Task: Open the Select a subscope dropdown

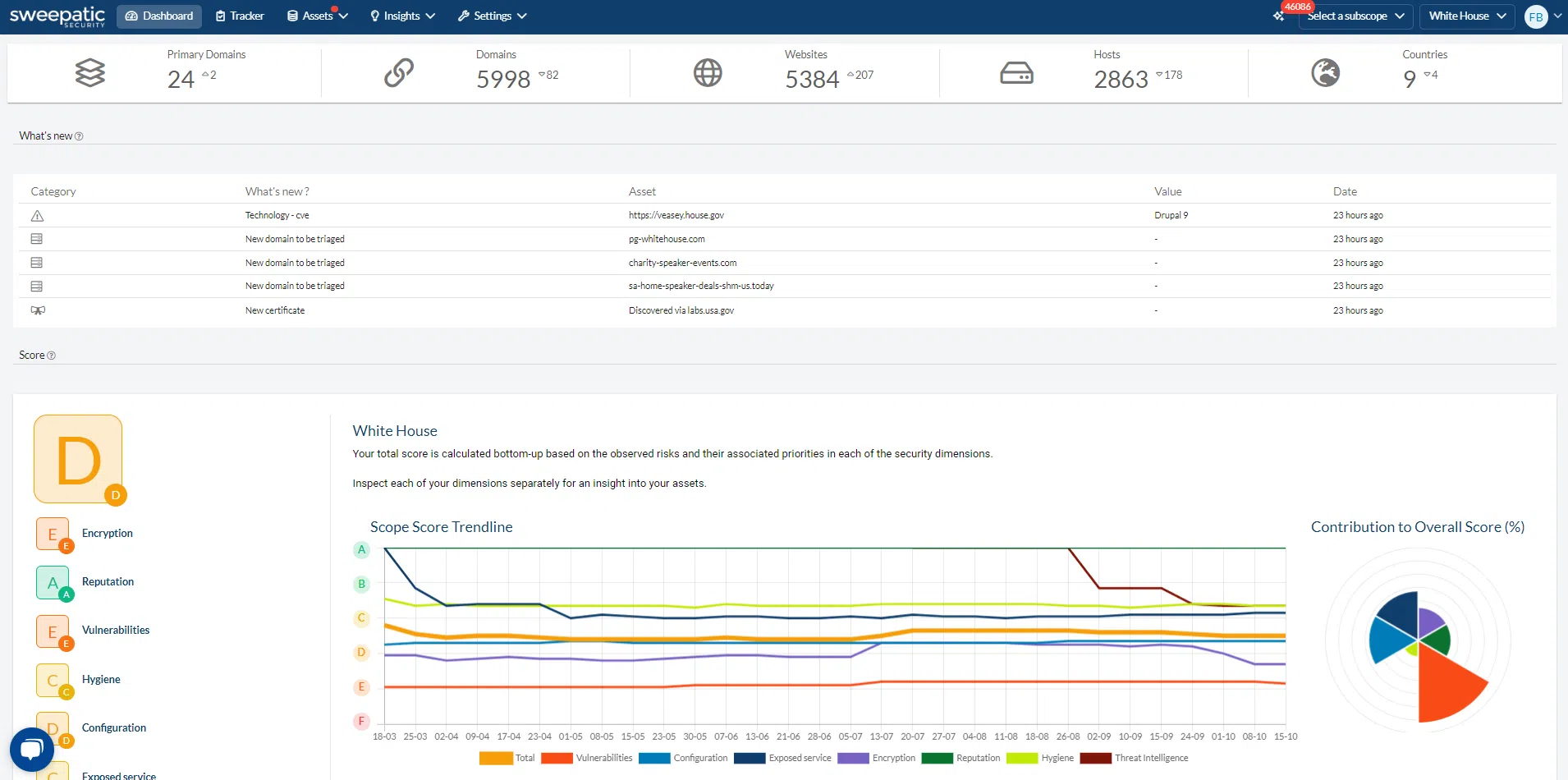Action: [1355, 16]
